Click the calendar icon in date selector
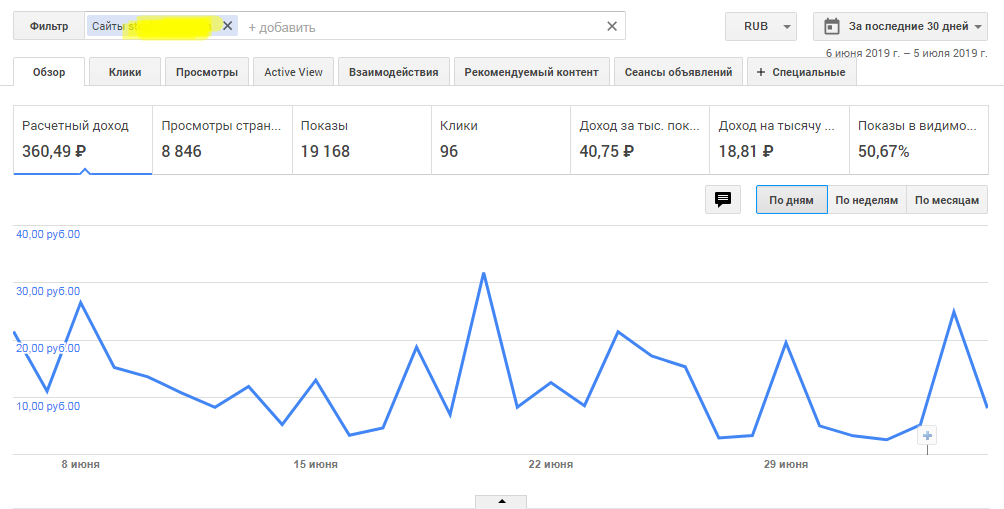1004x509 pixels. coord(831,27)
